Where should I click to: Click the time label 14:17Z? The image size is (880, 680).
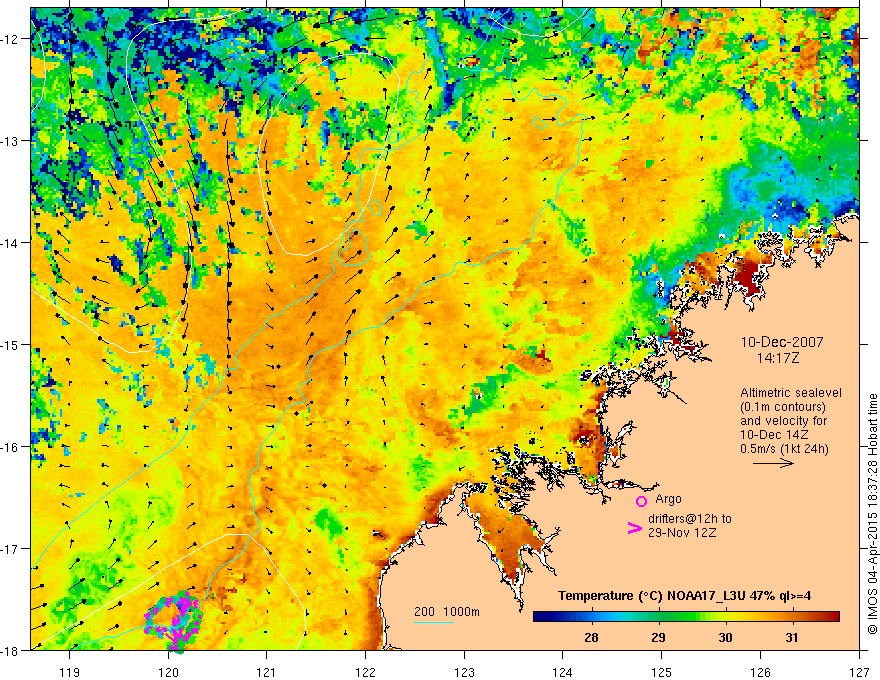coord(777,358)
